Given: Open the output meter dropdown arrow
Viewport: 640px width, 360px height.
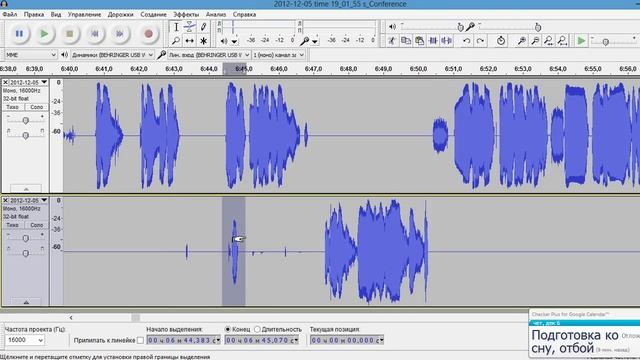Looking at the screenshot, I should [234, 41].
